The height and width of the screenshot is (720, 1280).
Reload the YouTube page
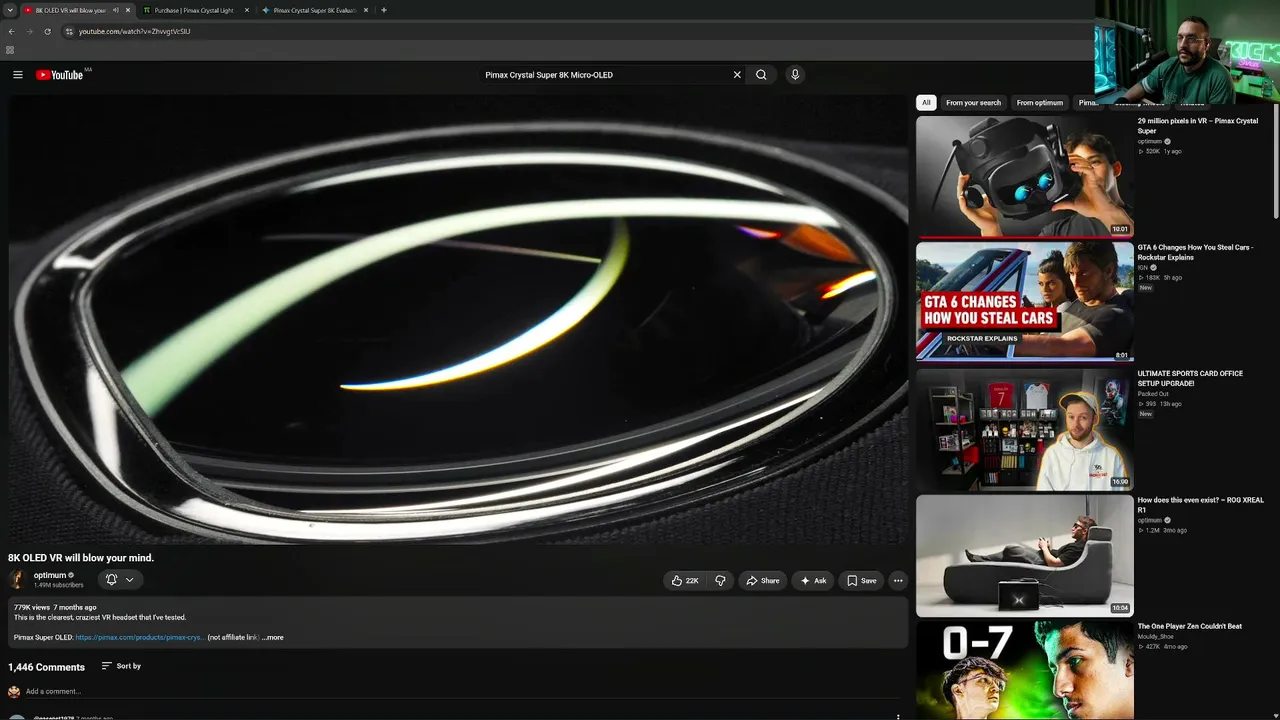click(47, 31)
